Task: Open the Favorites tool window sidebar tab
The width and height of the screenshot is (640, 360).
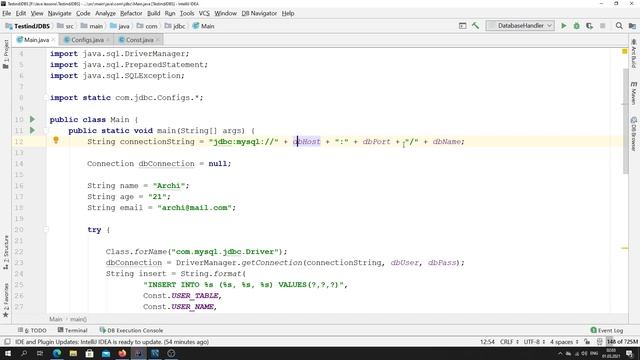Action: click(6, 300)
